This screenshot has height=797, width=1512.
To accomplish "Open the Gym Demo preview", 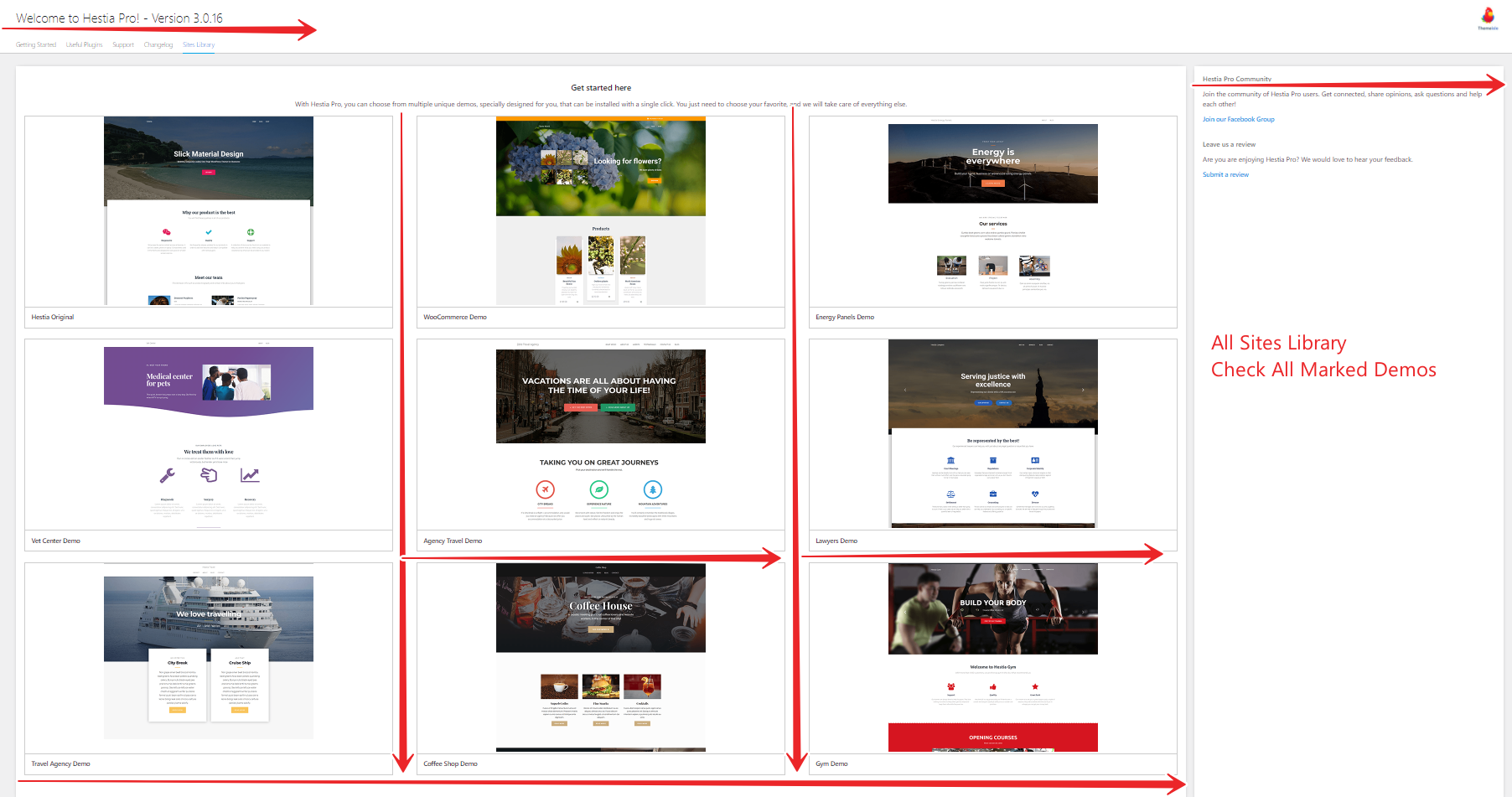I will tap(992, 656).
